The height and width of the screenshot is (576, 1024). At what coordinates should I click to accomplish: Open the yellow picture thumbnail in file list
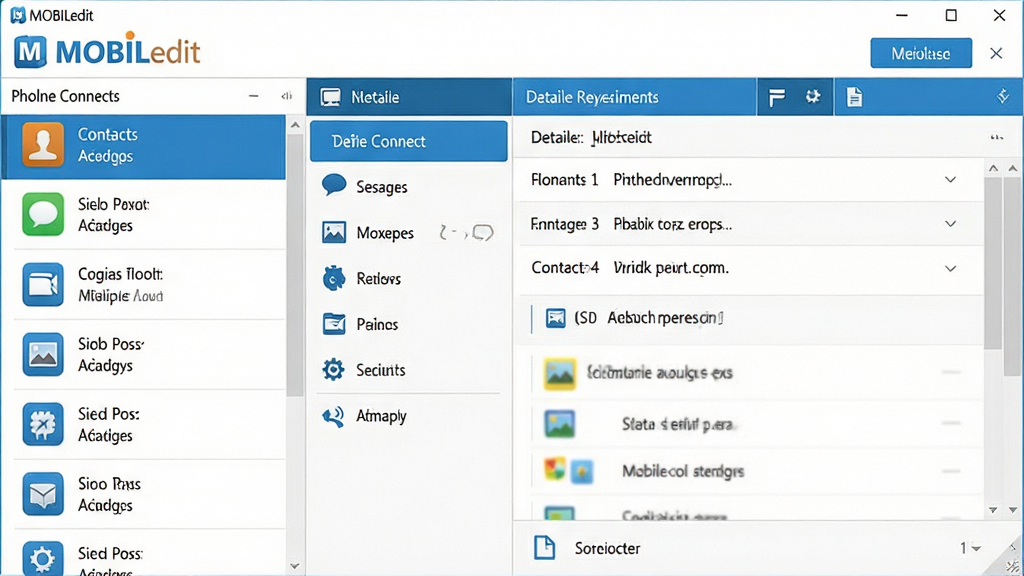tap(560, 374)
